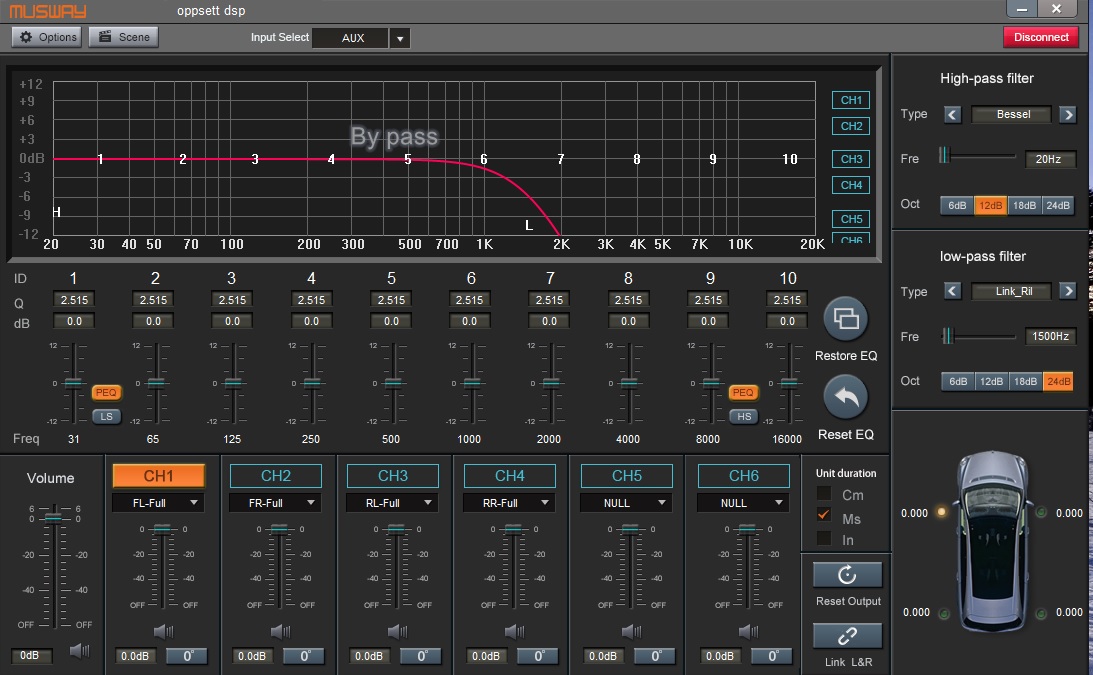The height and width of the screenshot is (675, 1093).
Task: Click the Link L&R chain icon
Action: coord(847,636)
